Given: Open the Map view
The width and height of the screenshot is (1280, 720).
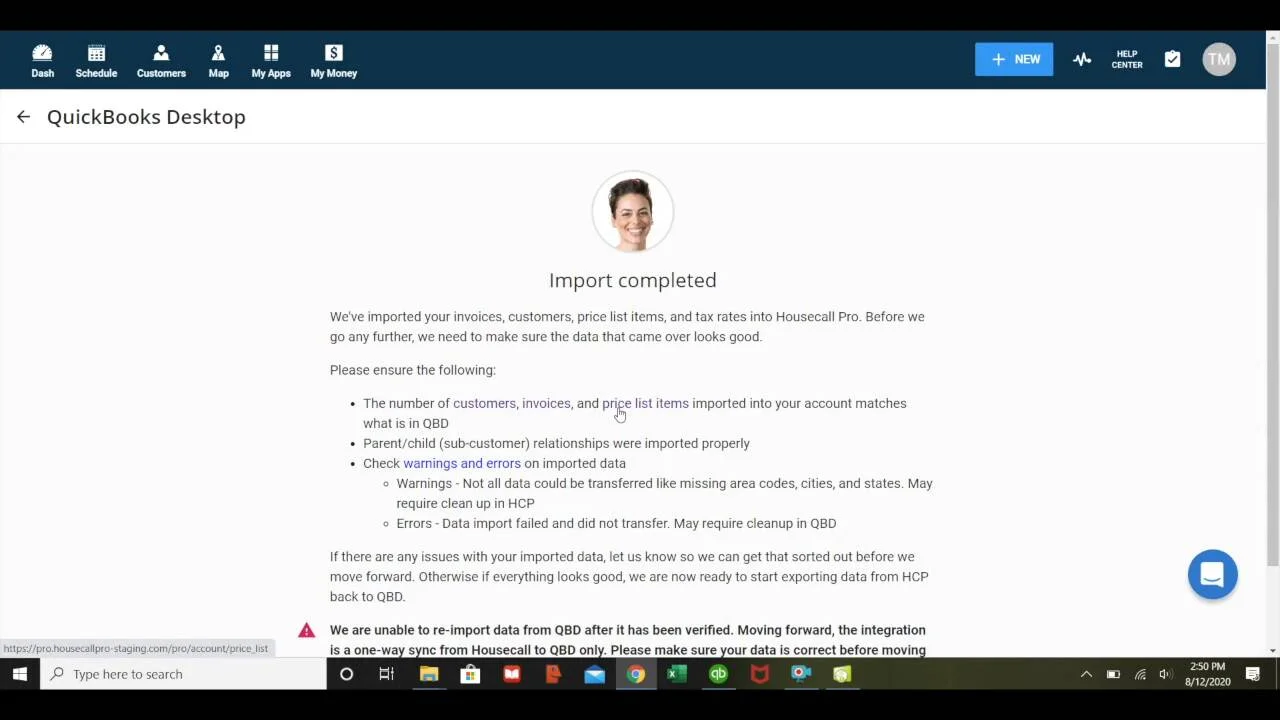Looking at the screenshot, I should [x=218, y=60].
